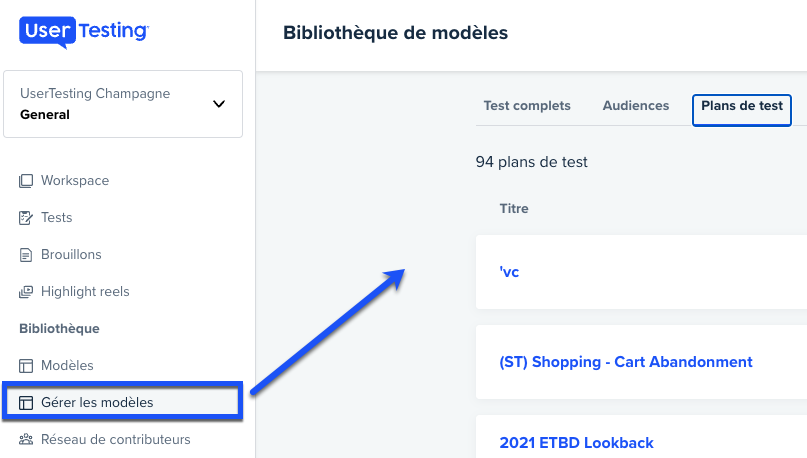
Task: Switch to the Test complets tab
Action: [527, 105]
